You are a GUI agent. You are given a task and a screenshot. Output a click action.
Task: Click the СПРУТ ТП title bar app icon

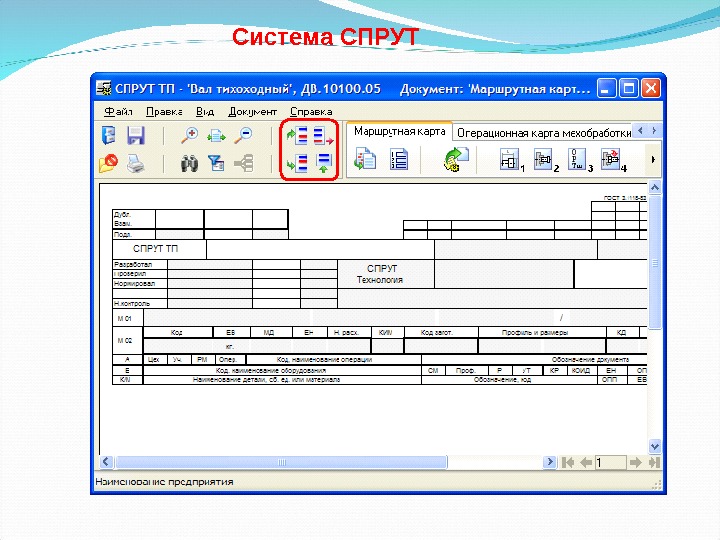[x=104, y=87]
